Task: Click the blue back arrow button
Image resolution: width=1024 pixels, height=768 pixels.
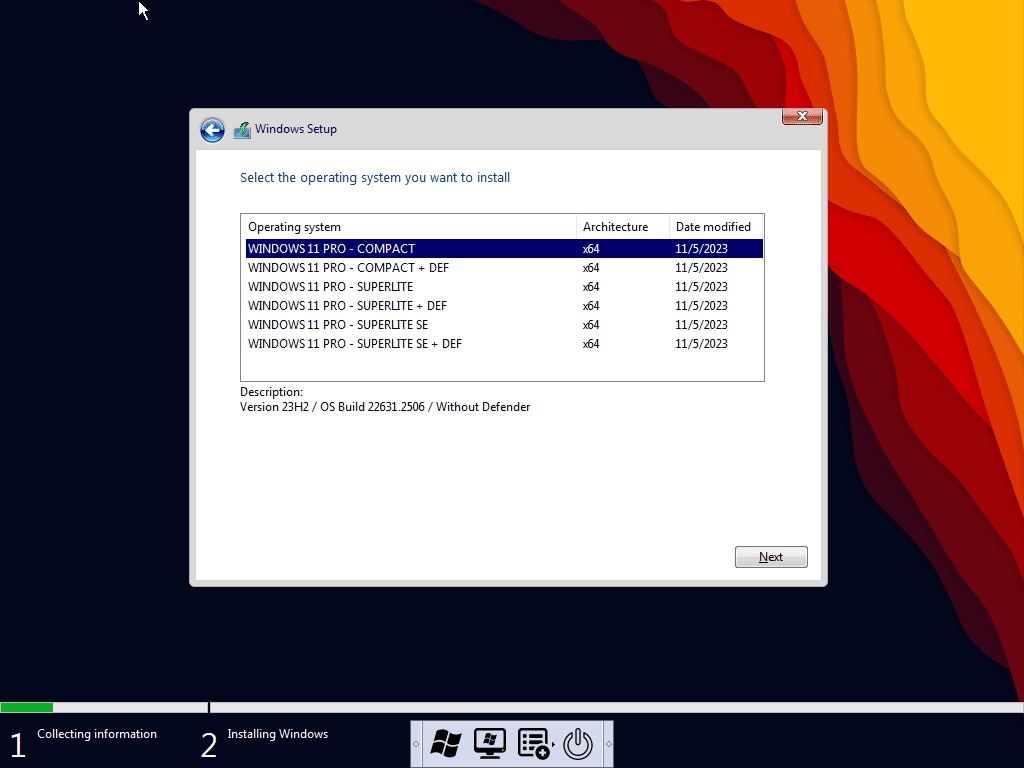Action: [x=212, y=130]
